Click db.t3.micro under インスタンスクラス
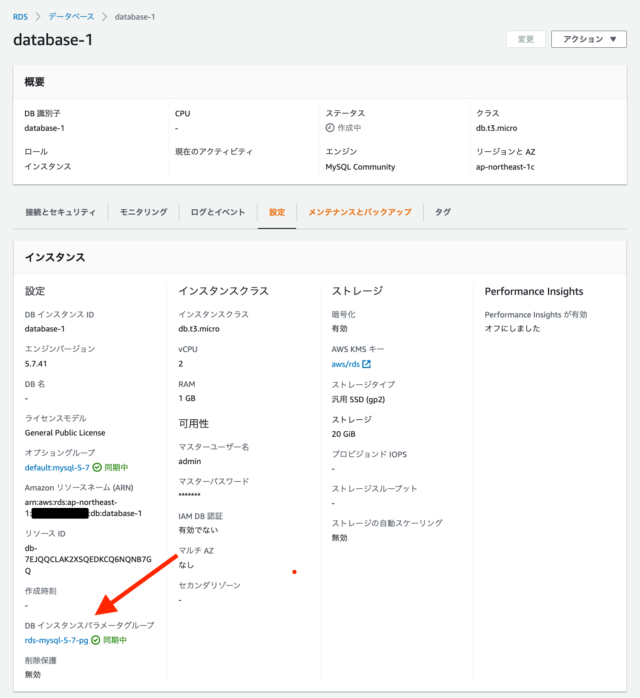This screenshot has height=698, width=640. coord(199,329)
